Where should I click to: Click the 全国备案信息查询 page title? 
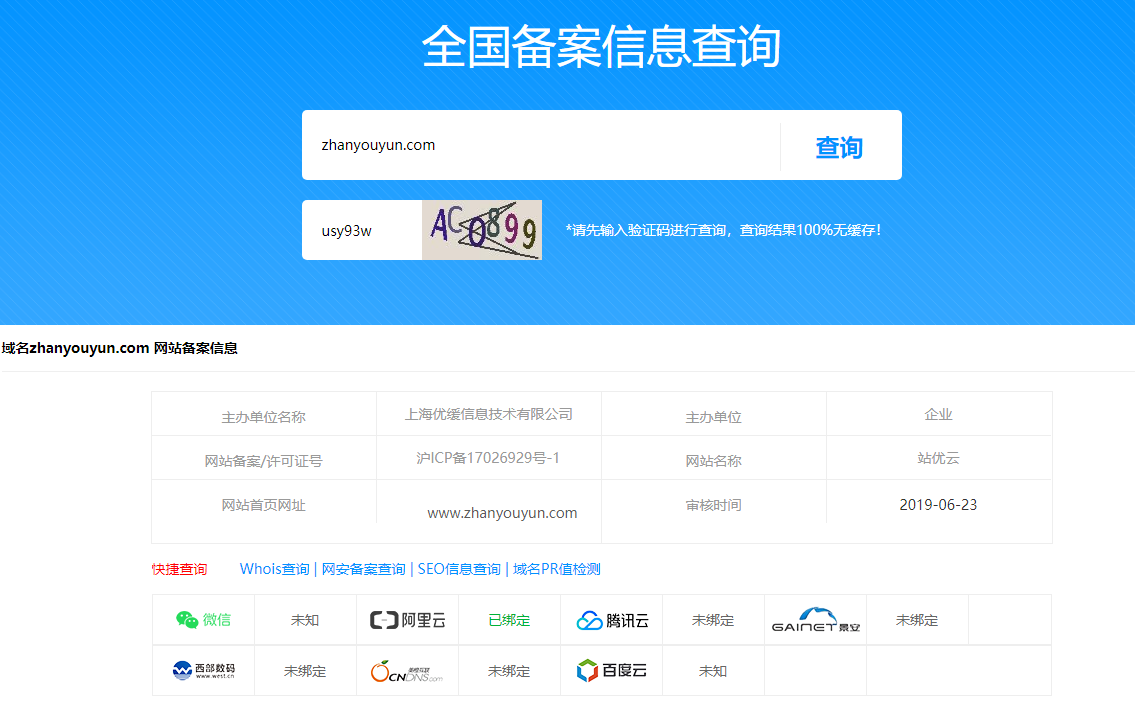[600, 47]
